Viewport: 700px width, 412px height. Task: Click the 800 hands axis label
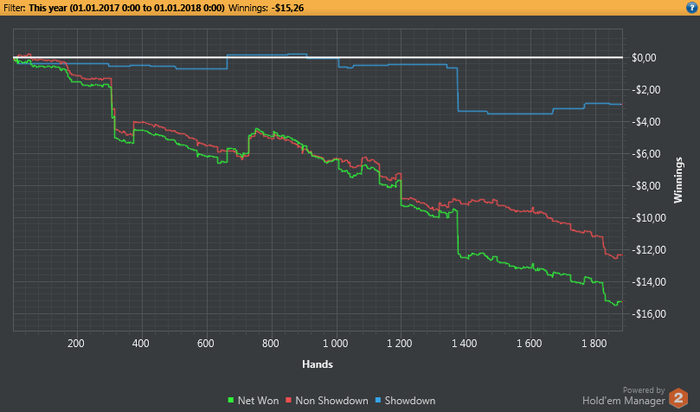[271, 343]
